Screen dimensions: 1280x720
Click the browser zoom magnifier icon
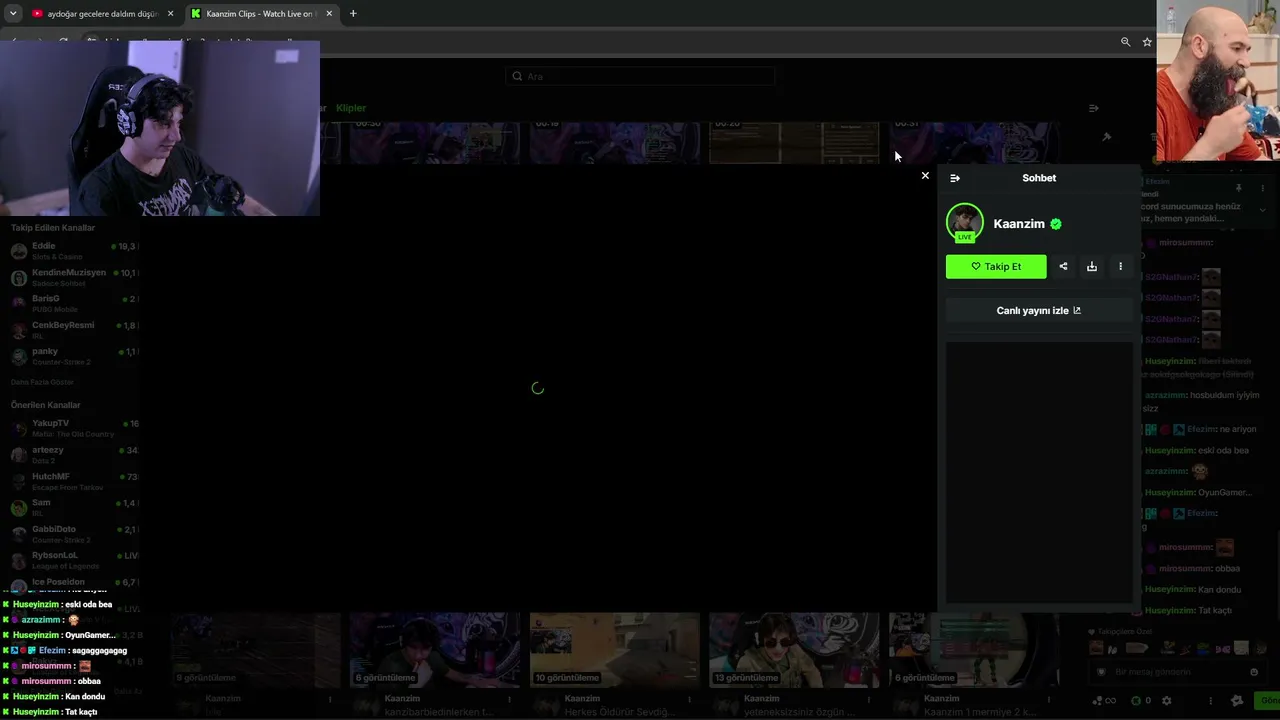1125,42
